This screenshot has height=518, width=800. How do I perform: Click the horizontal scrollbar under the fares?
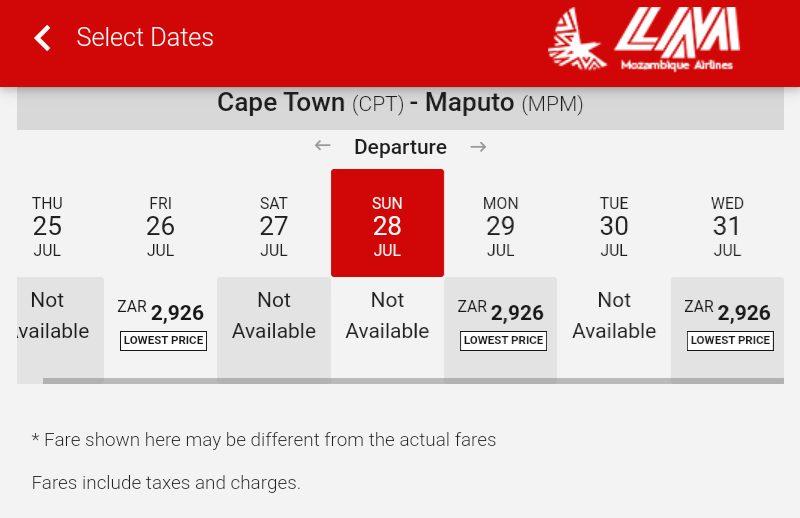click(x=413, y=381)
